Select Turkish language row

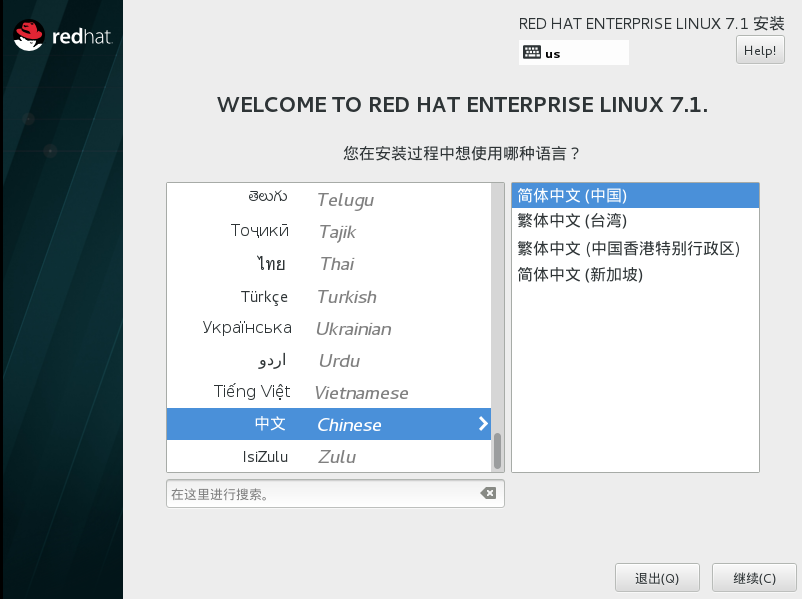pos(328,297)
